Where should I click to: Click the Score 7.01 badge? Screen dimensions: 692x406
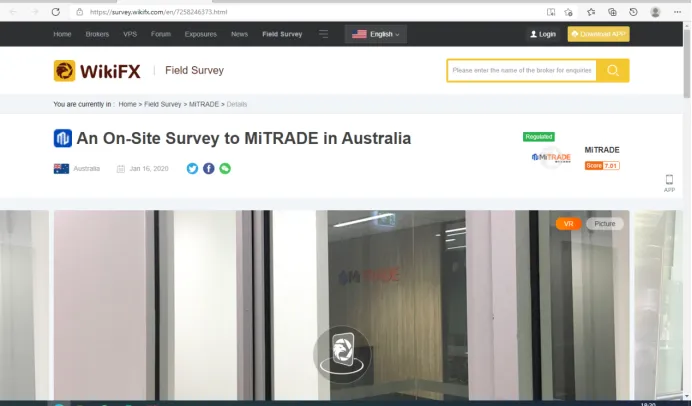point(602,165)
